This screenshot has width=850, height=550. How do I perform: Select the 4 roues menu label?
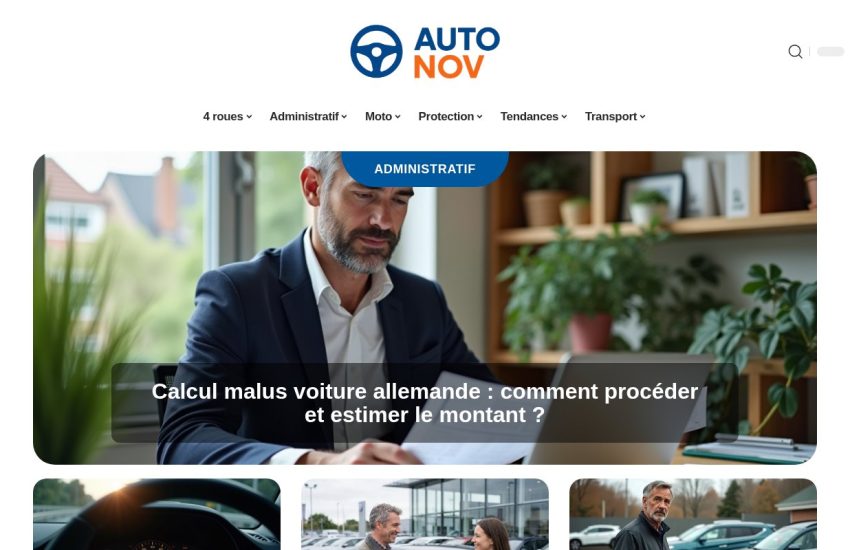223,117
